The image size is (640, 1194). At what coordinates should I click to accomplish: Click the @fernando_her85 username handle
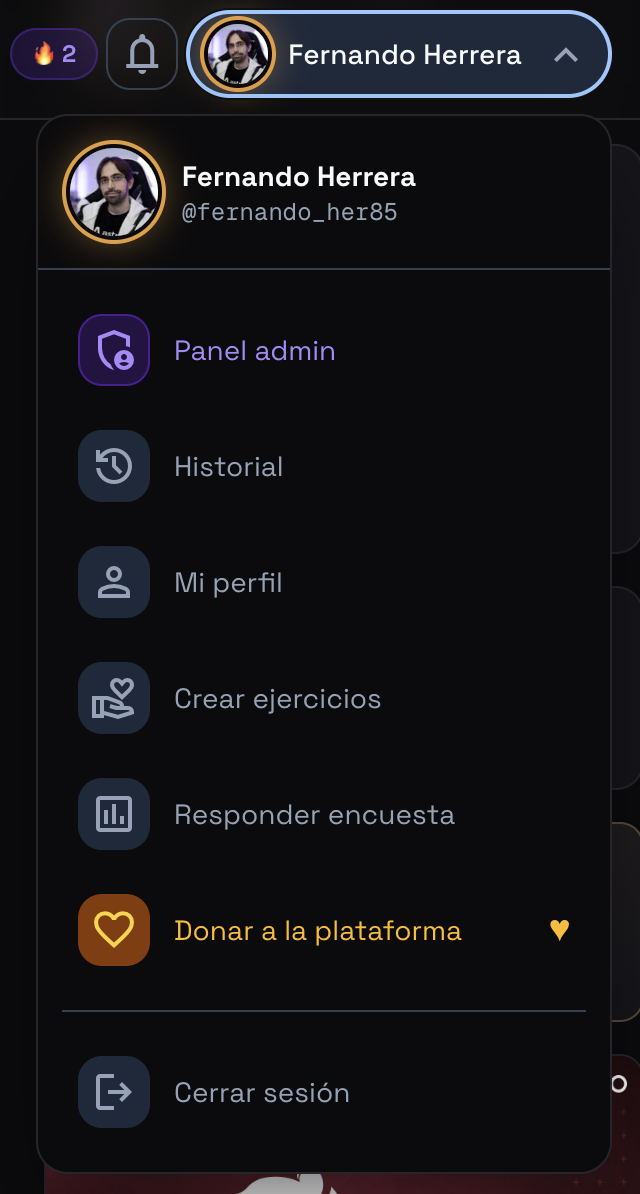click(x=290, y=212)
